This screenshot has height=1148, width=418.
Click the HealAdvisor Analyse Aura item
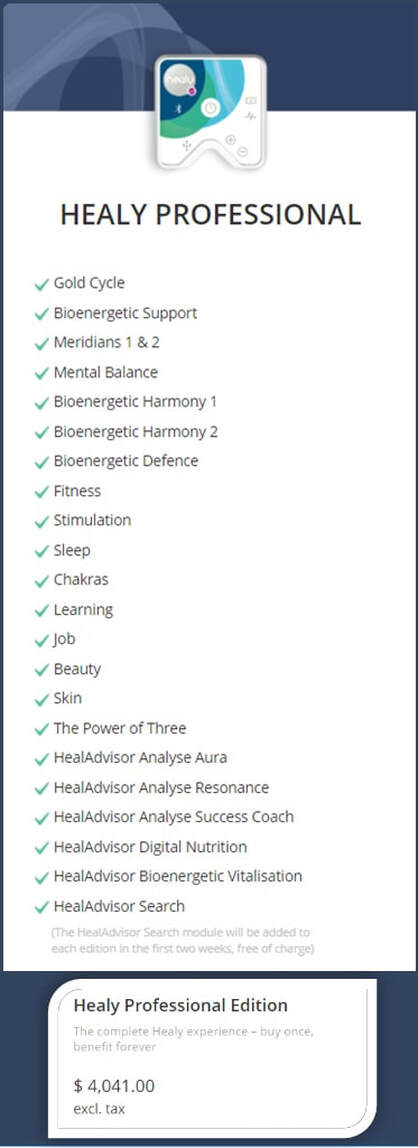(140, 758)
